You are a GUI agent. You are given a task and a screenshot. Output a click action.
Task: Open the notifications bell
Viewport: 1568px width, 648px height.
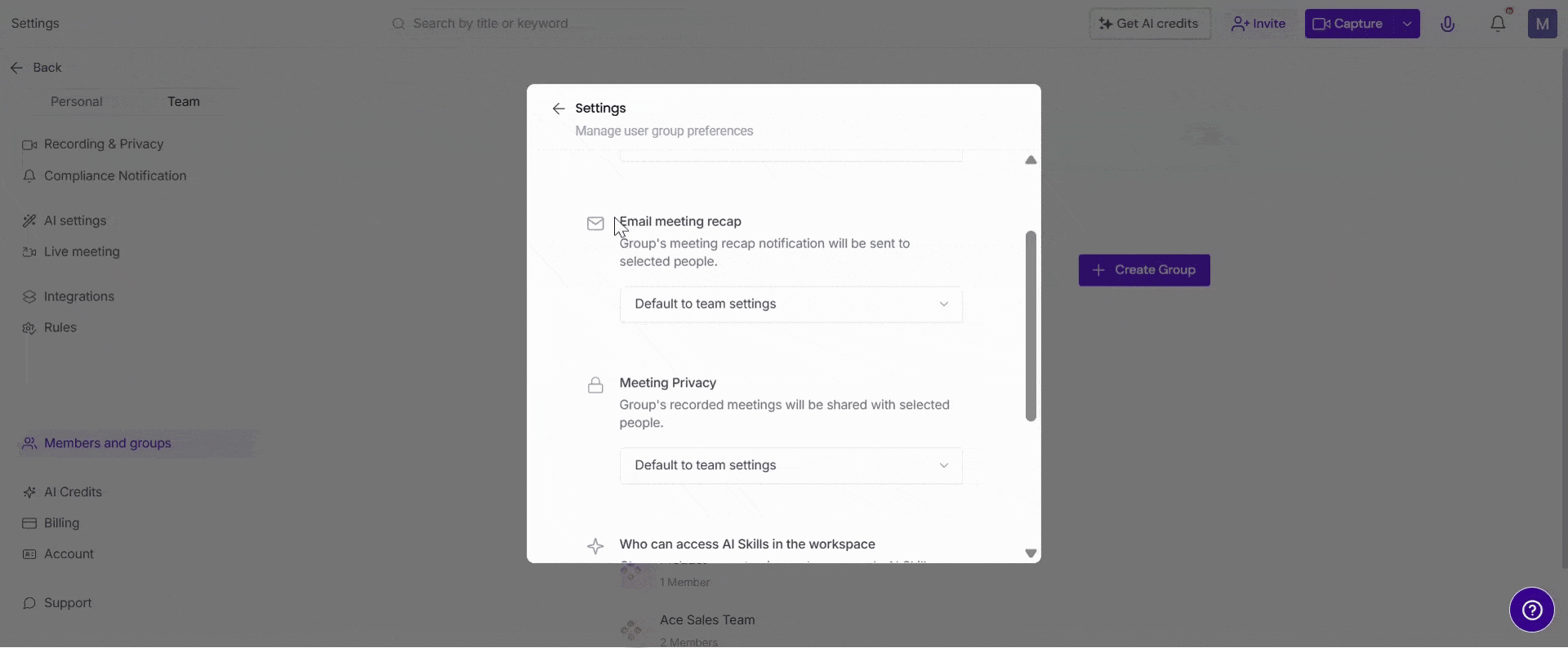point(1498,24)
